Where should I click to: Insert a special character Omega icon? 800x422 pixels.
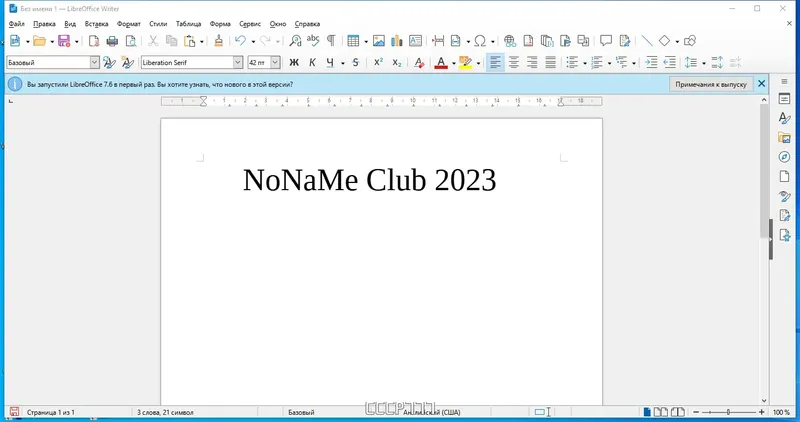click(480, 41)
